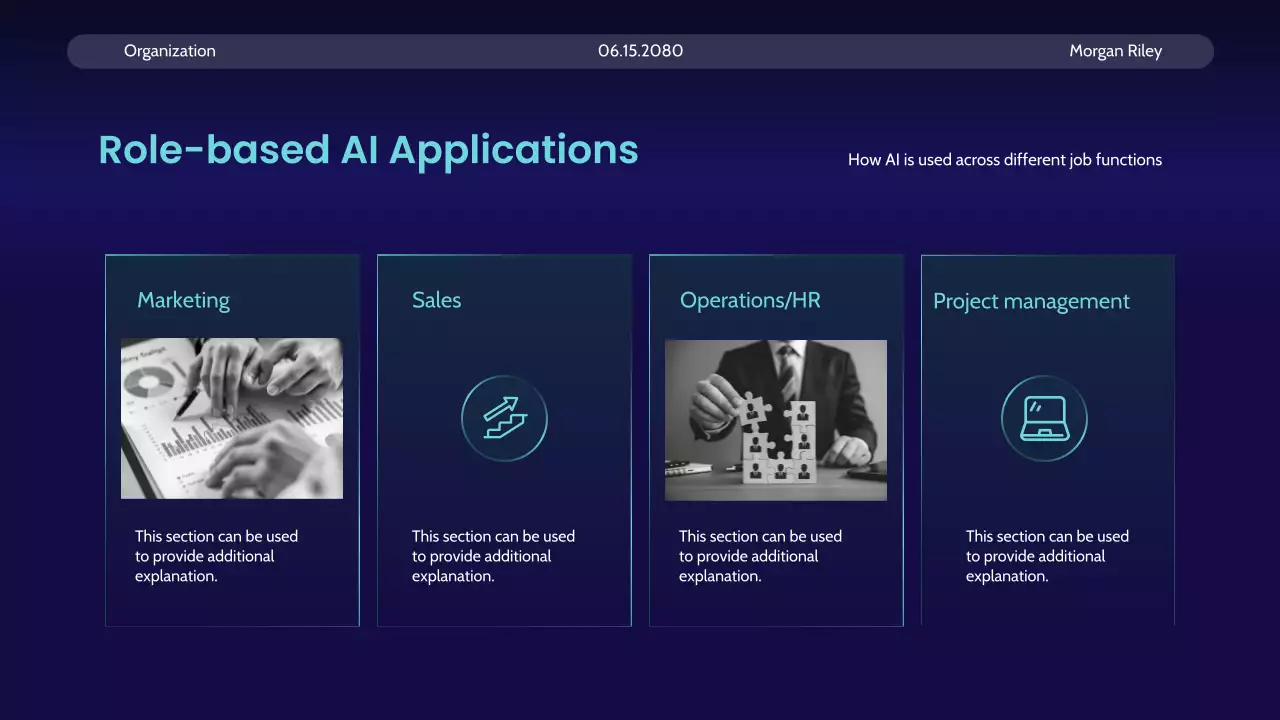
Task: Select the date 06.15.2080 in header
Action: tap(640, 51)
